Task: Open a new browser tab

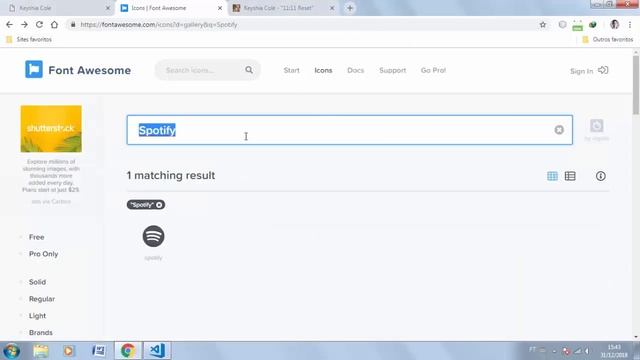Action: pos(350,8)
